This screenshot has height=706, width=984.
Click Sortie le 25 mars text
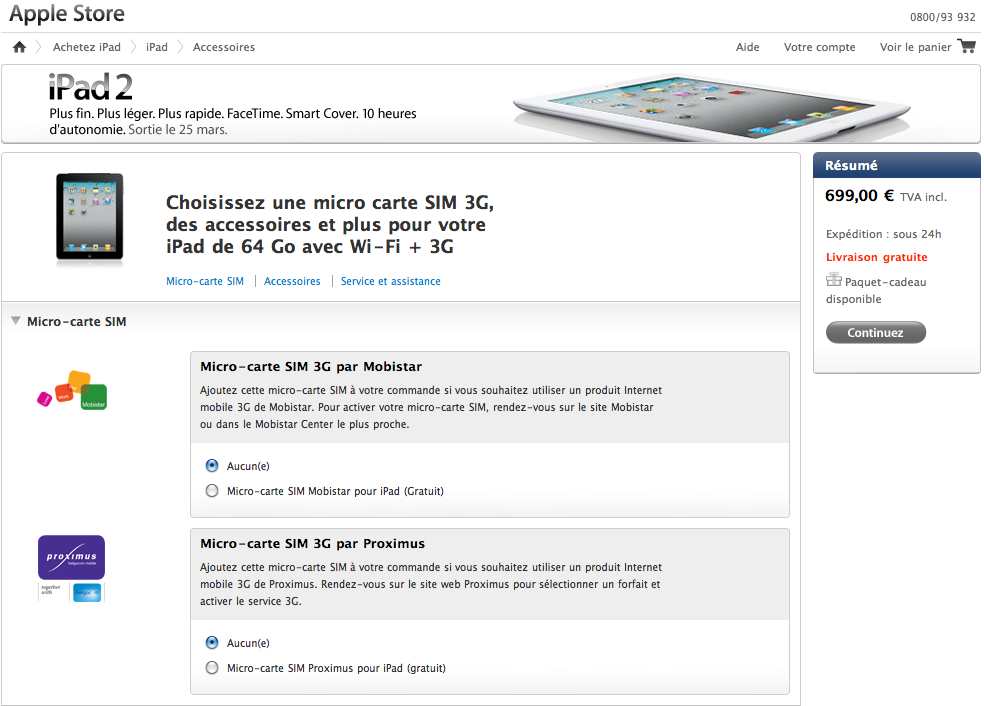pos(178,130)
